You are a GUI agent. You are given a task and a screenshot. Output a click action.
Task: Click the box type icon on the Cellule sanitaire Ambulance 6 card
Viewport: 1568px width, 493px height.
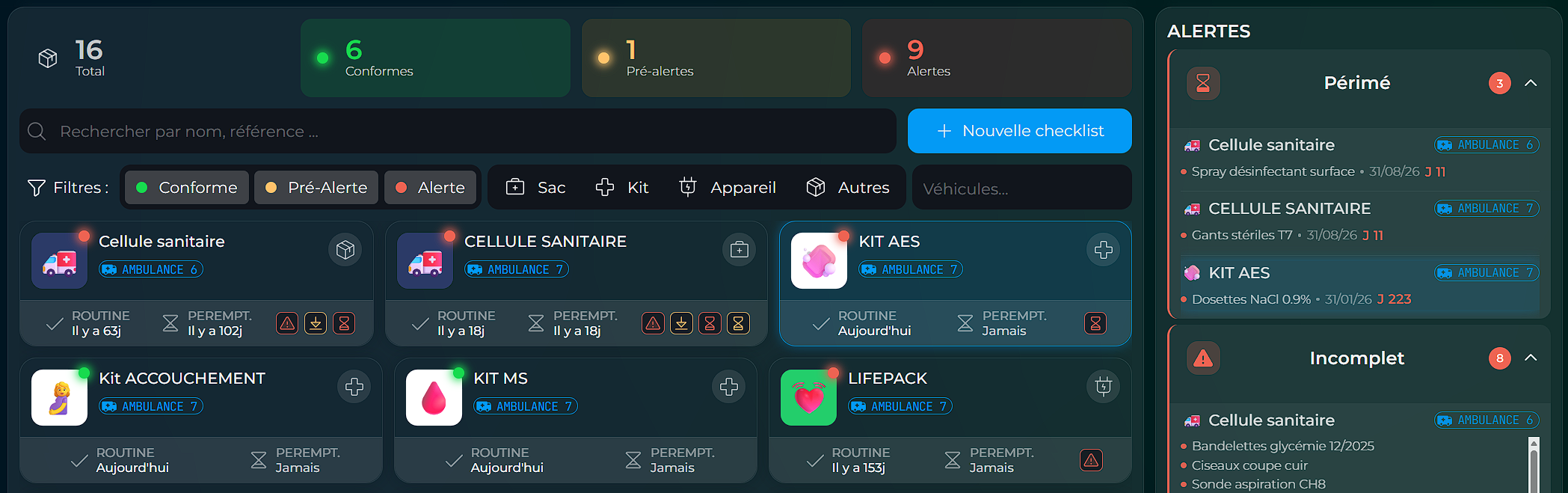pyautogui.click(x=345, y=250)
